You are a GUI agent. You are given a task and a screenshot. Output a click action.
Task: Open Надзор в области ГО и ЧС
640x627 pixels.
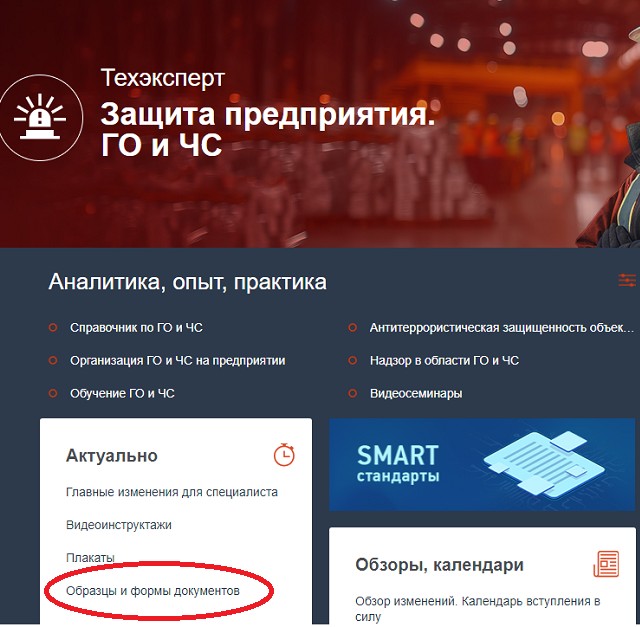444,361
